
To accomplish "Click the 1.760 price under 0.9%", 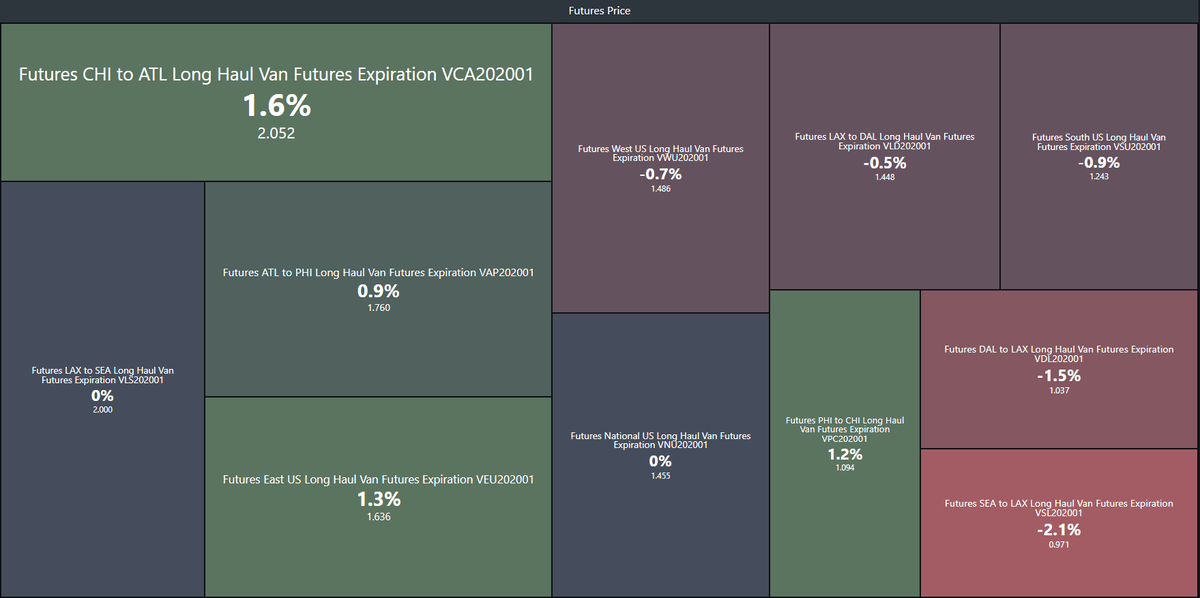I will [x=378, y=308].
